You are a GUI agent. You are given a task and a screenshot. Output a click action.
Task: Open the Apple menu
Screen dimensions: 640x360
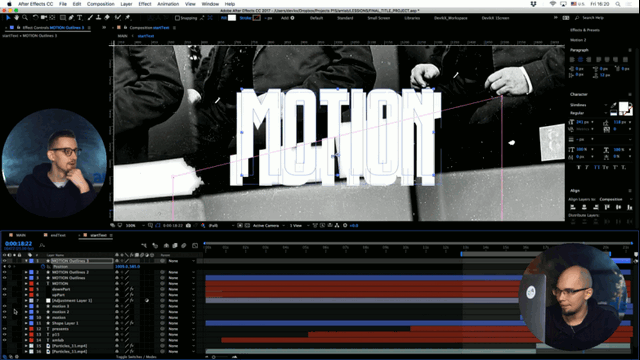9,4
